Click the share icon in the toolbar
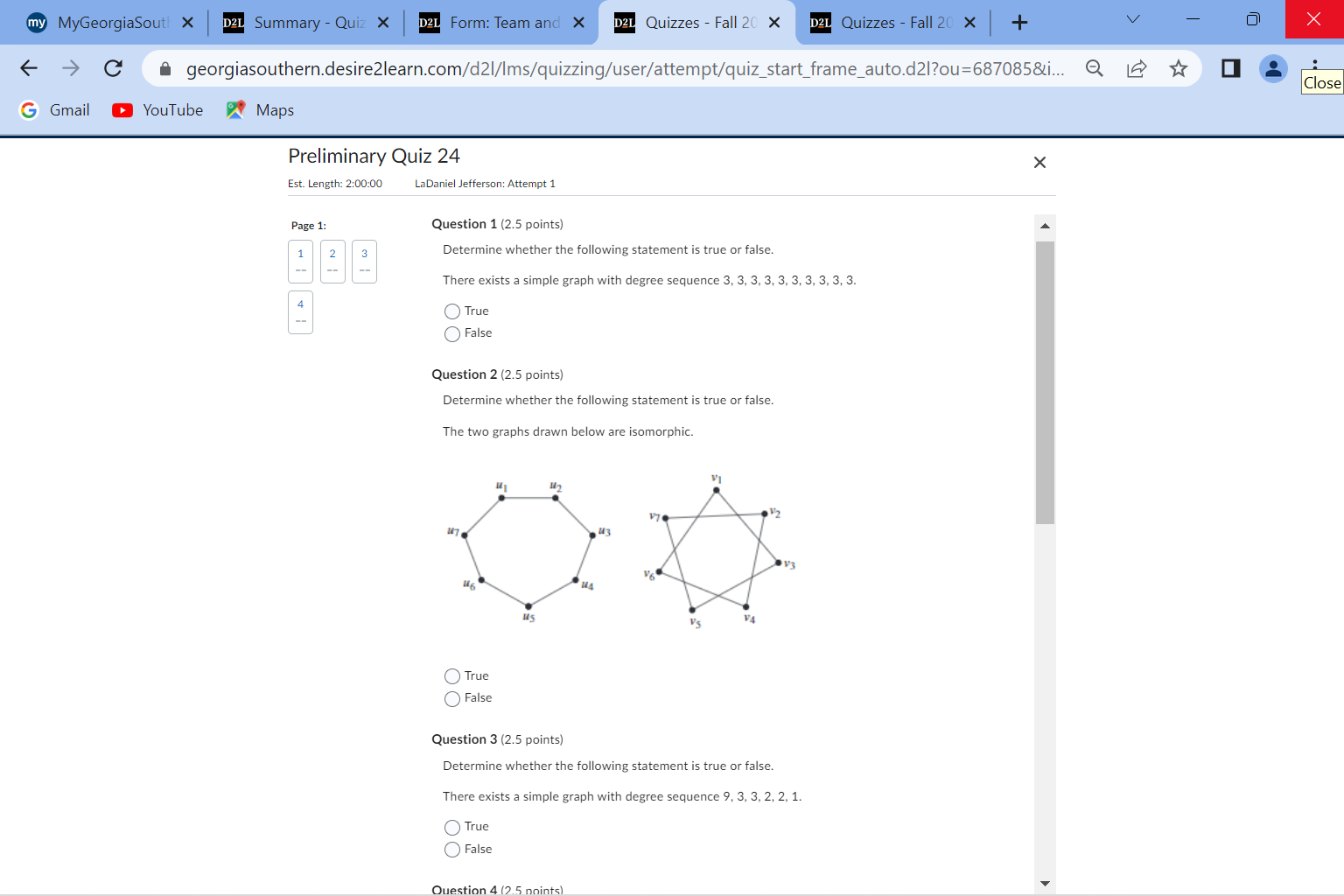1344x896 pixels. pos(1137,68)
